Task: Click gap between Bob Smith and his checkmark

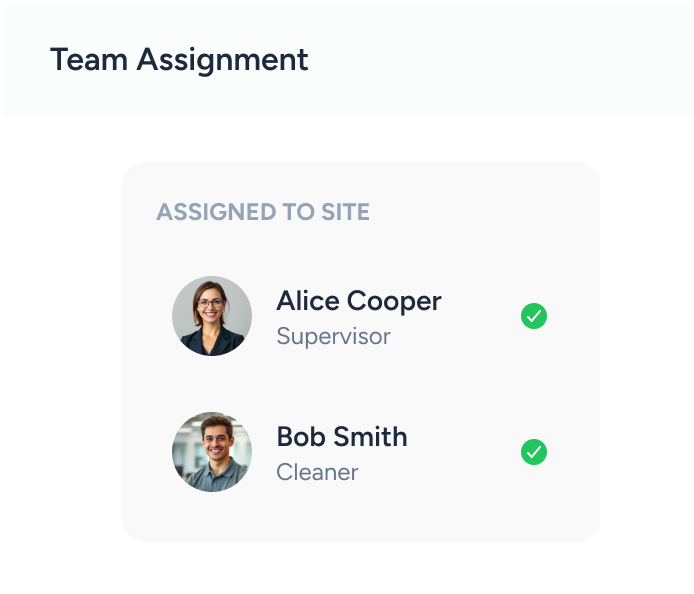Action: coord(465,452)
